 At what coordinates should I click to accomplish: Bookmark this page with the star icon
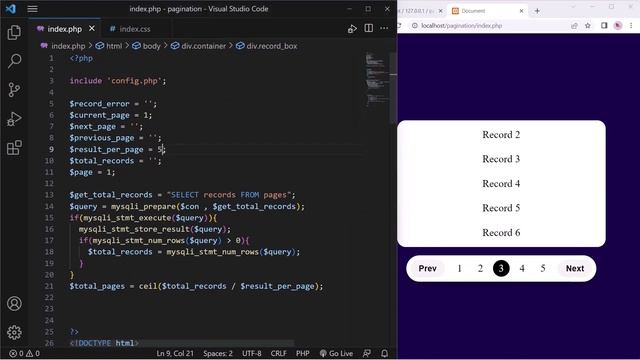[x=588, y=26]
